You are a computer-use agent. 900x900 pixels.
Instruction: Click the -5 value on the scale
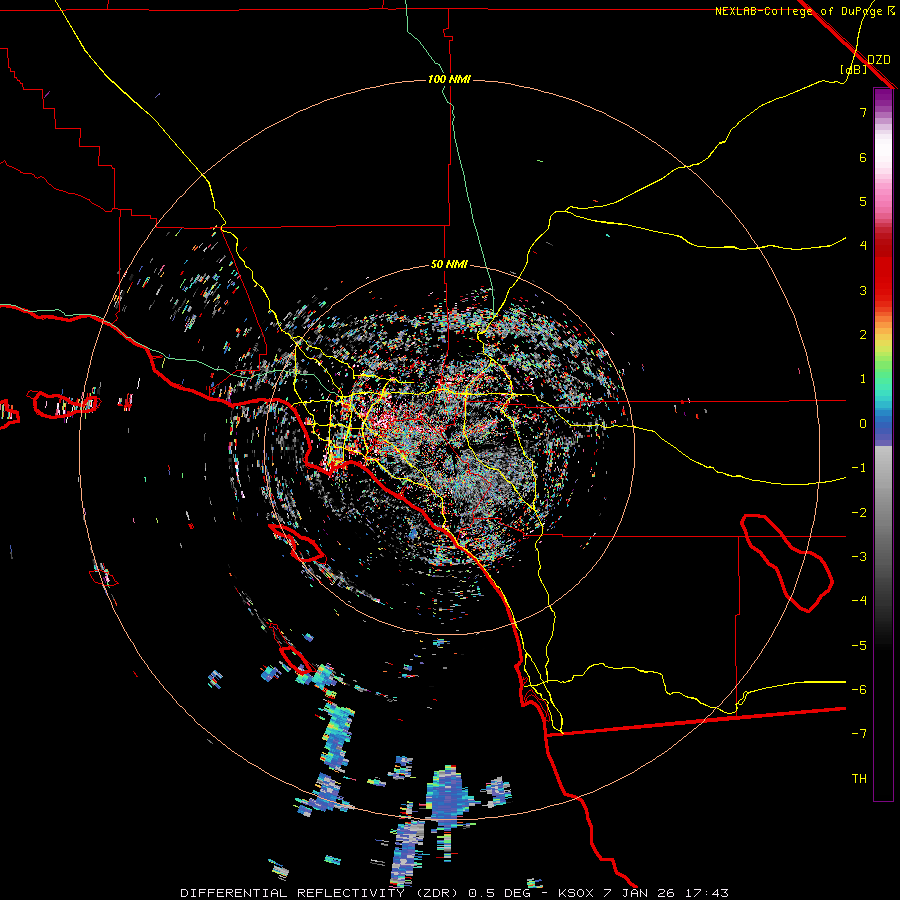click(x=859, y=646)
